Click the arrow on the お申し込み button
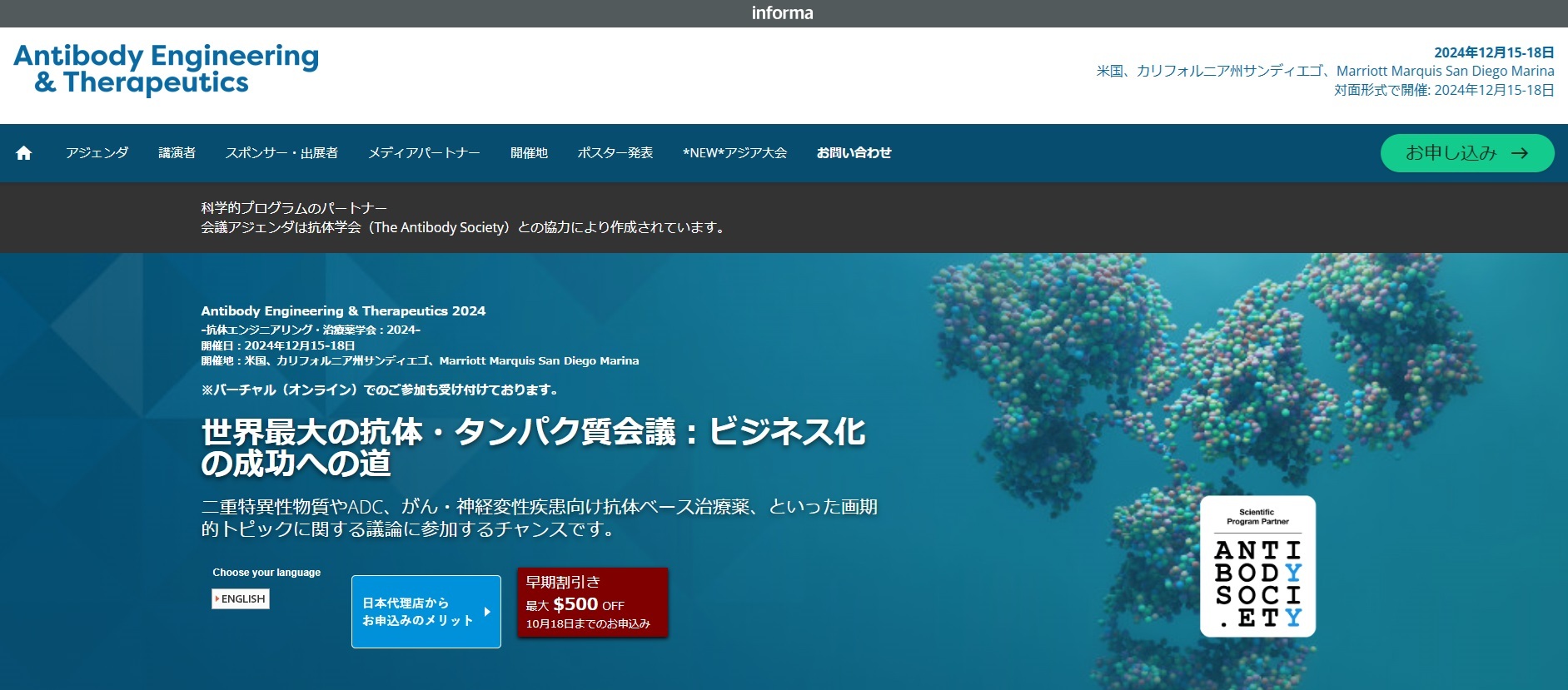 (x=1520, y=153)
